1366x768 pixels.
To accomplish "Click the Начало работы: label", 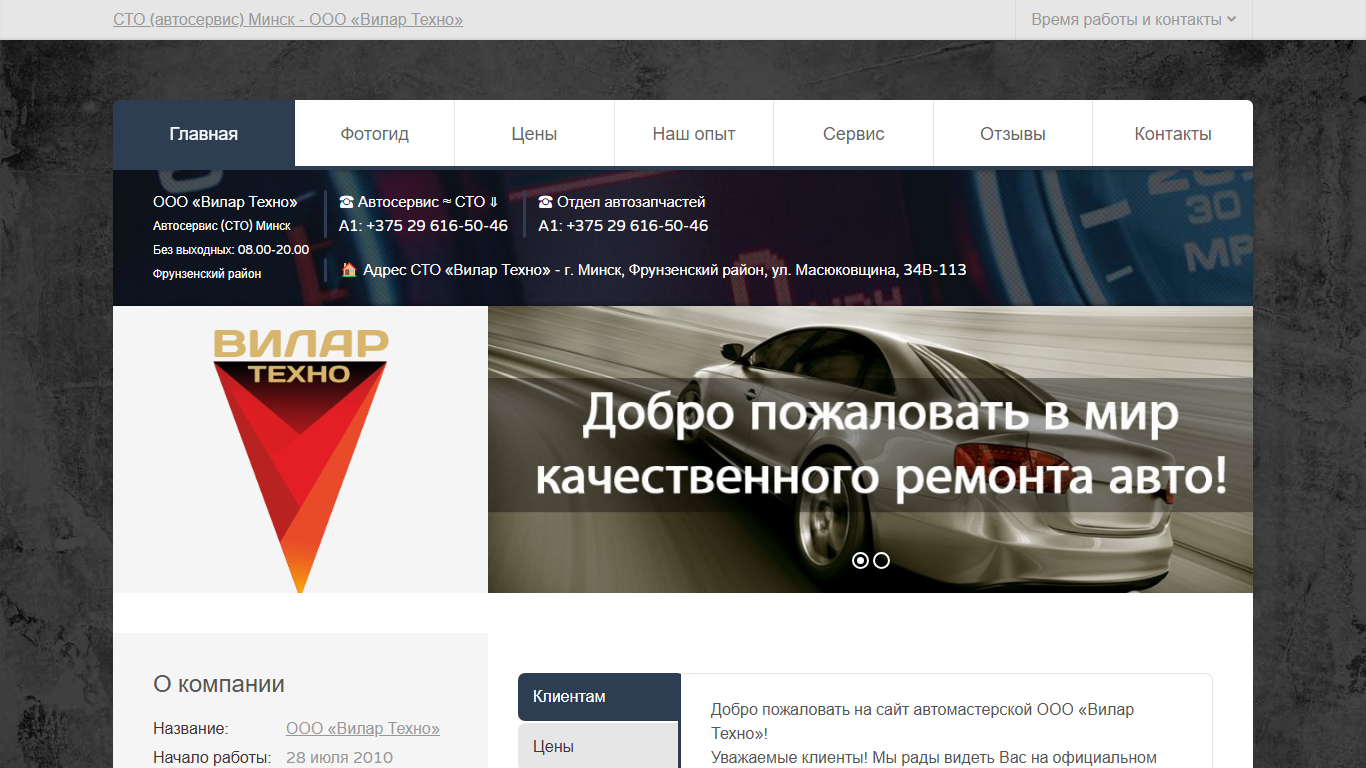I will click(x=212, y=758).
